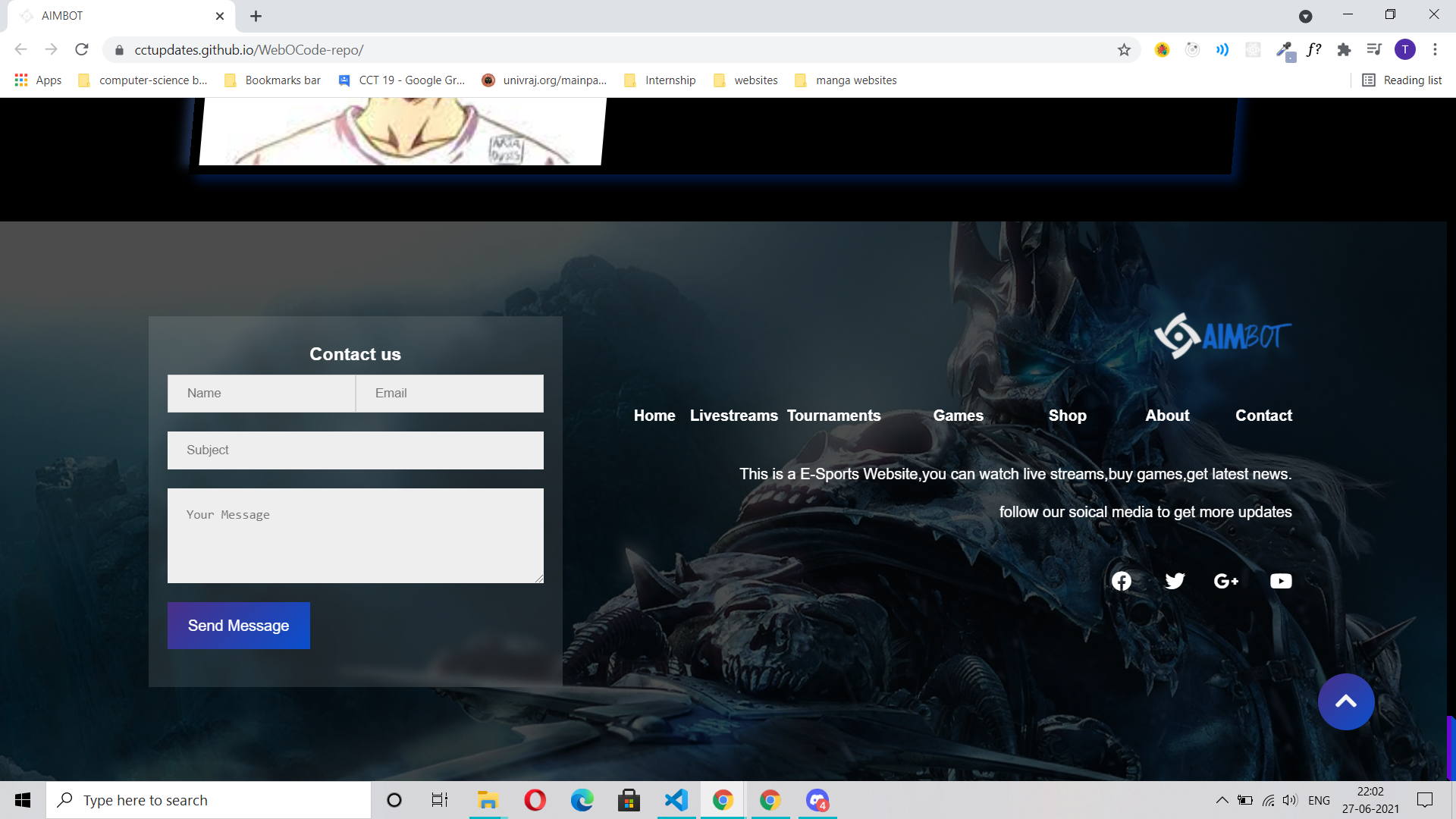Open the About footer link
Viewport: 1456px width, 819px height.
(x=1167, y=416)
